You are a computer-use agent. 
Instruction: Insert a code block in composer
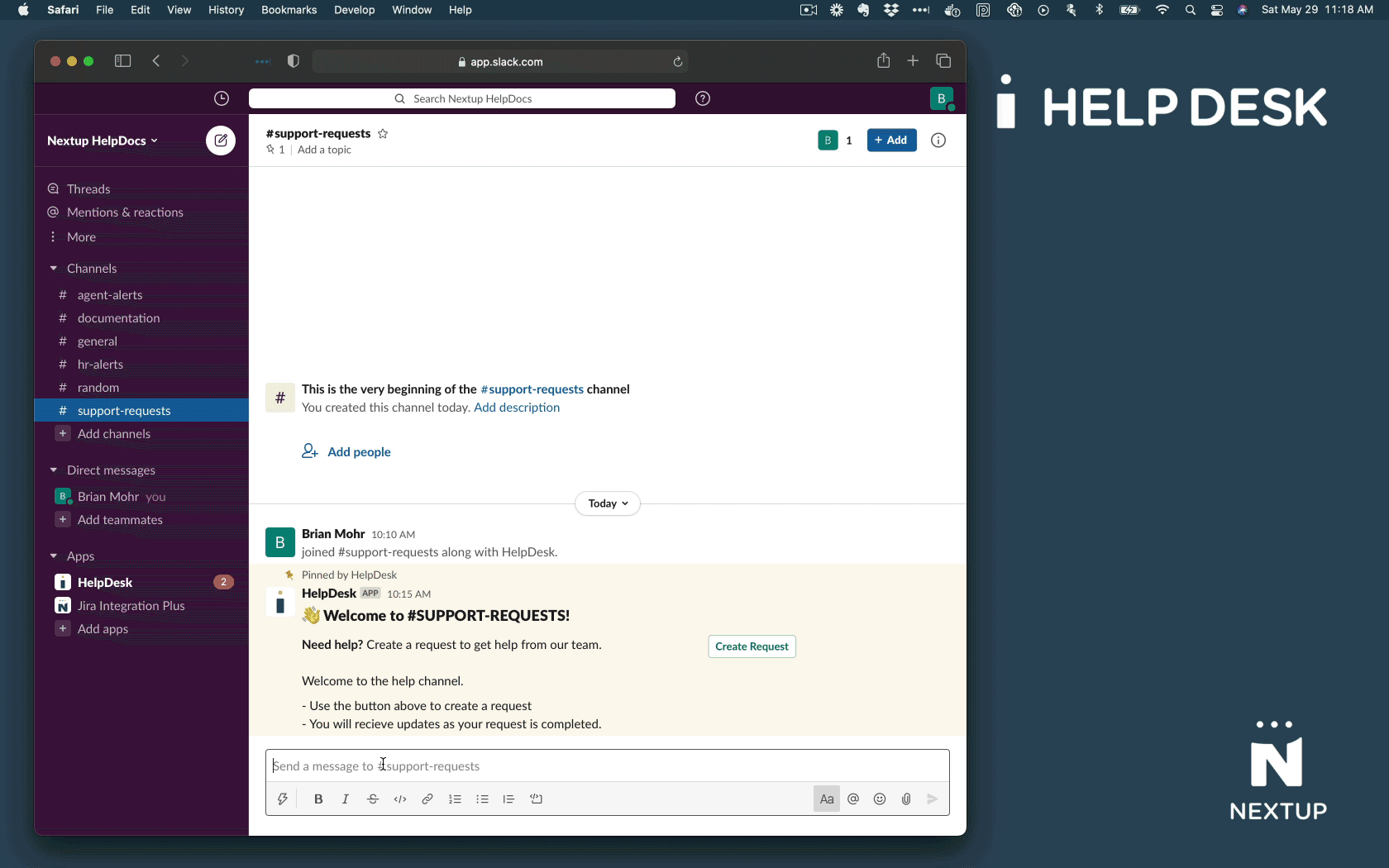pyautogui.click(x=536, y=799)
